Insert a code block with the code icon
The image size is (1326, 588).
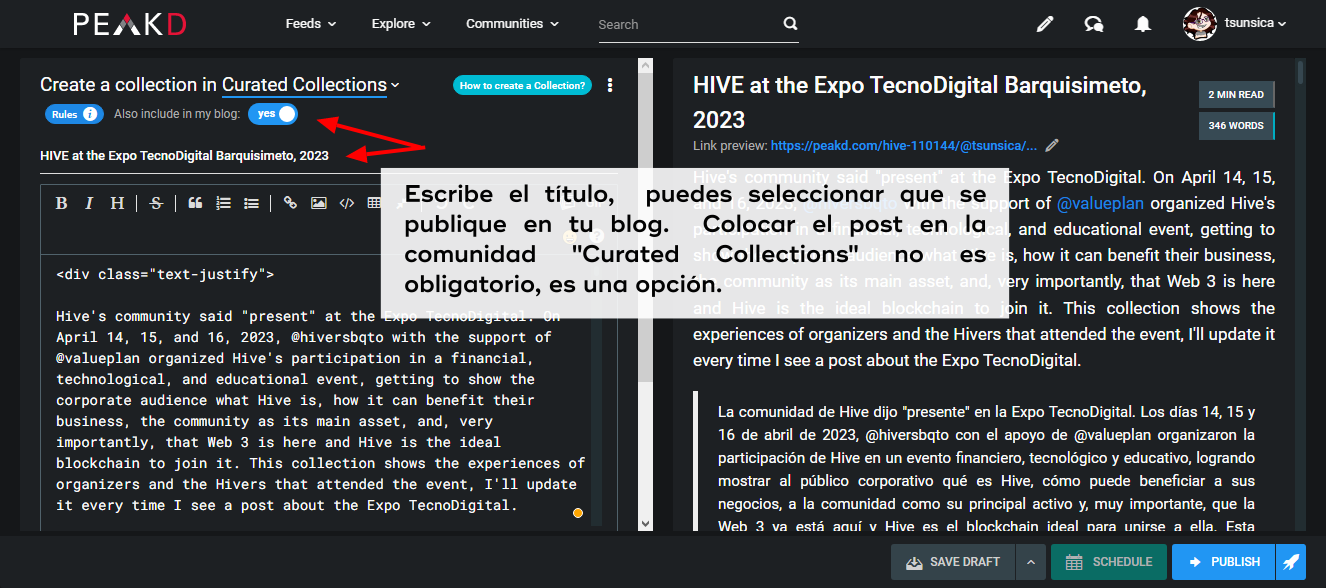pyautogui.click(x=346, y=203)
